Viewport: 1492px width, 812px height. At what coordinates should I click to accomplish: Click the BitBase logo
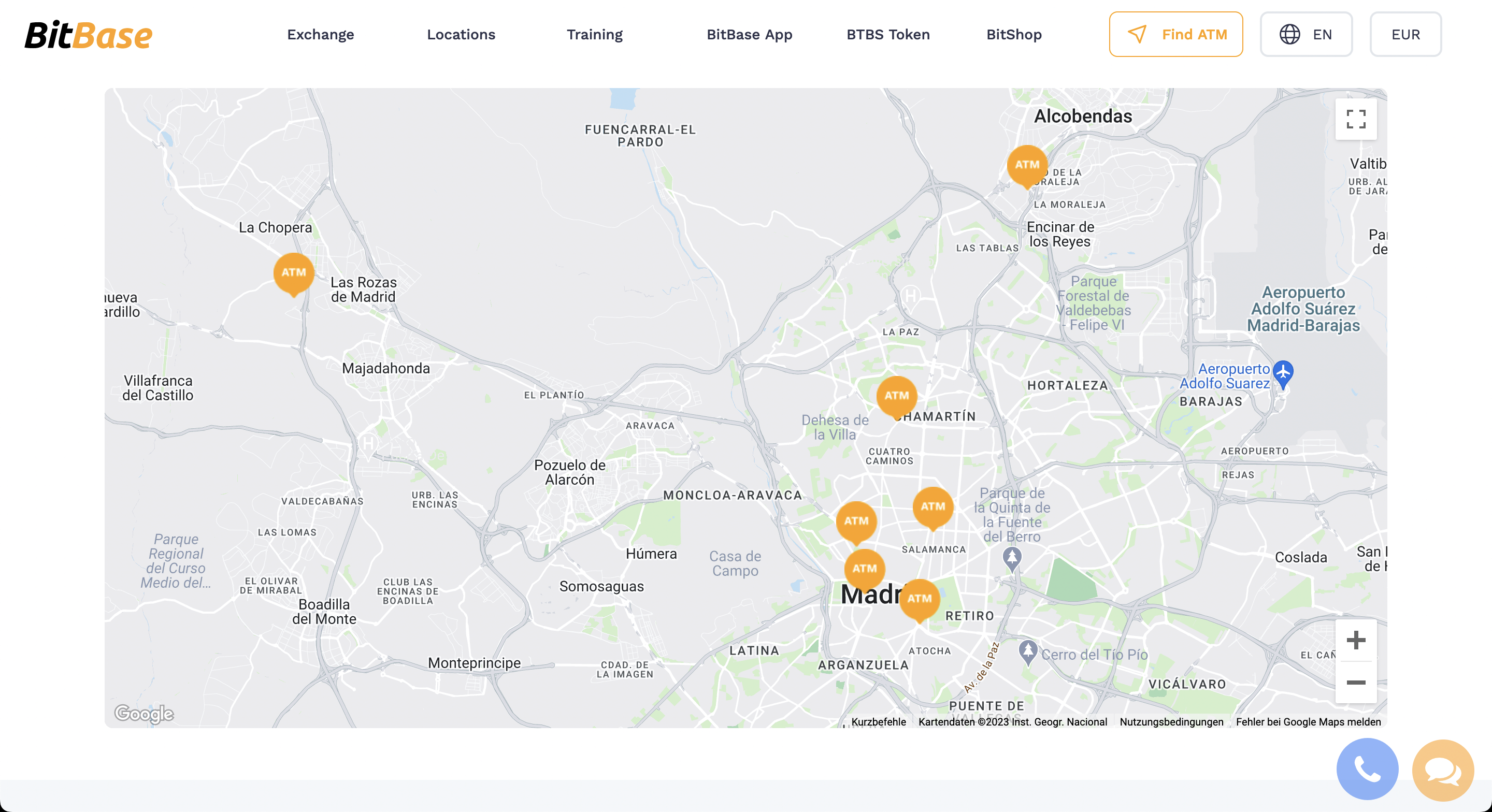click(x=89, y=35)
